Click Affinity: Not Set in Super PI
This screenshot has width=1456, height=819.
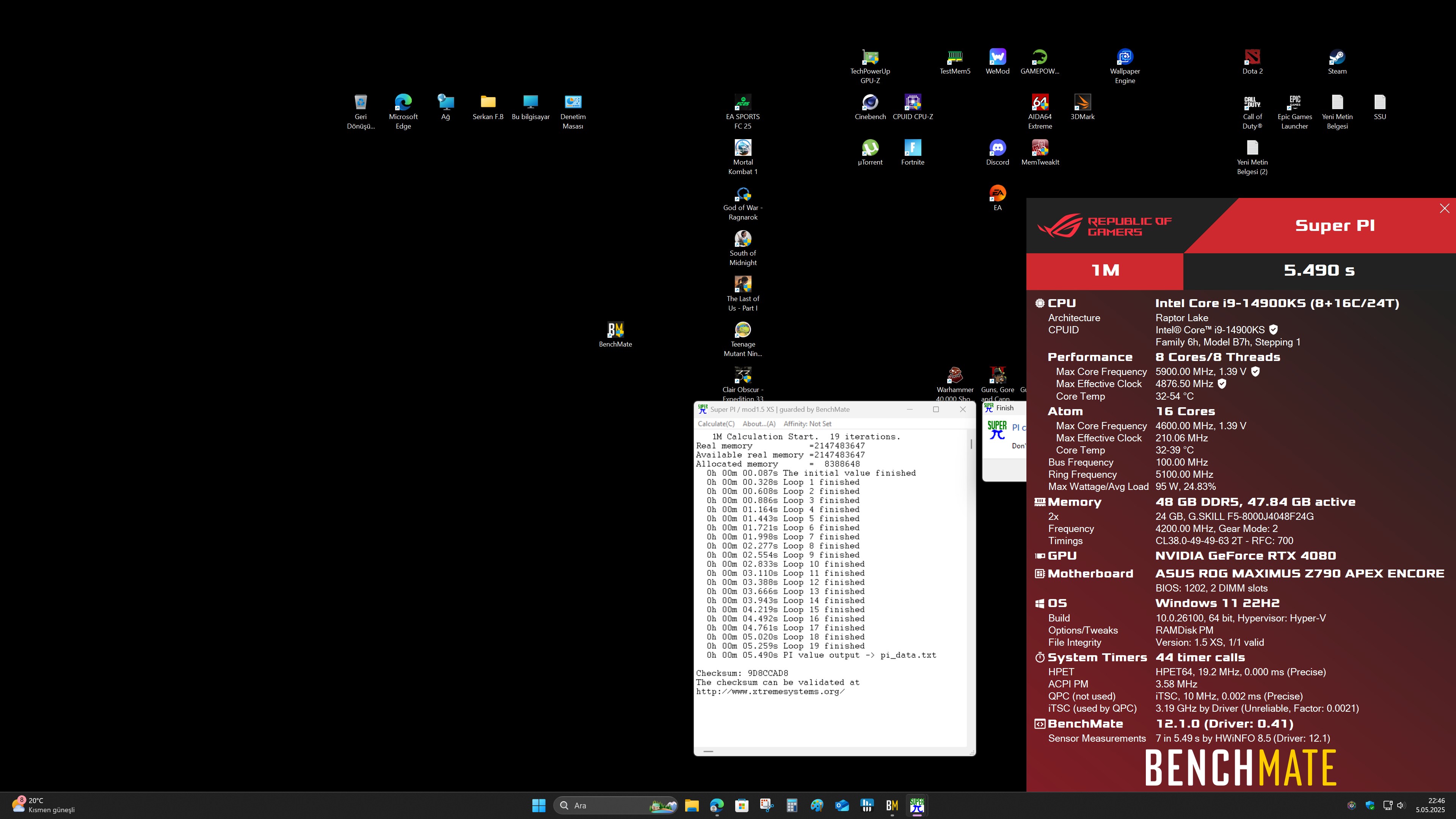pos(807,424)
